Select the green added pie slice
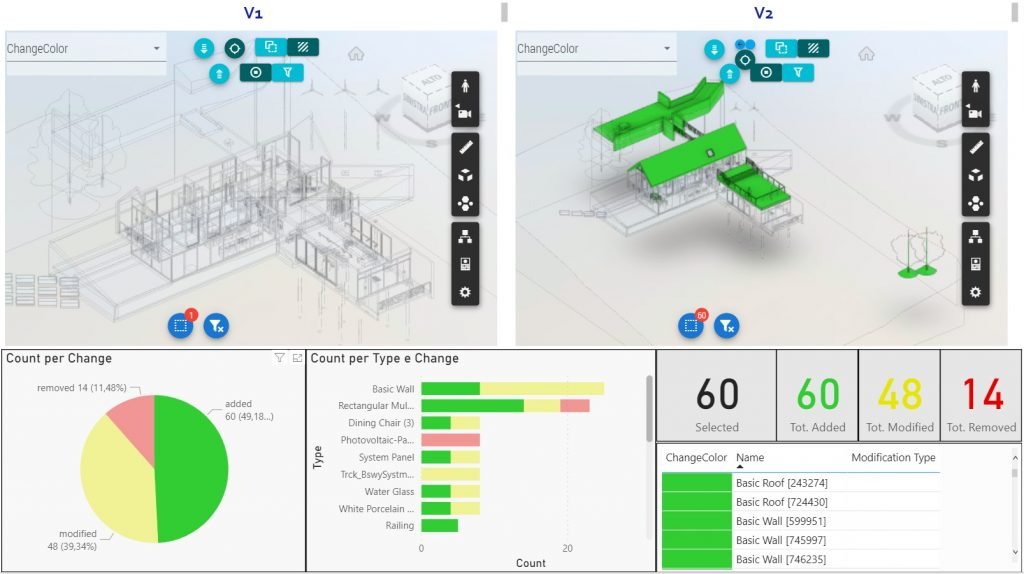 (x=193, y=467)
